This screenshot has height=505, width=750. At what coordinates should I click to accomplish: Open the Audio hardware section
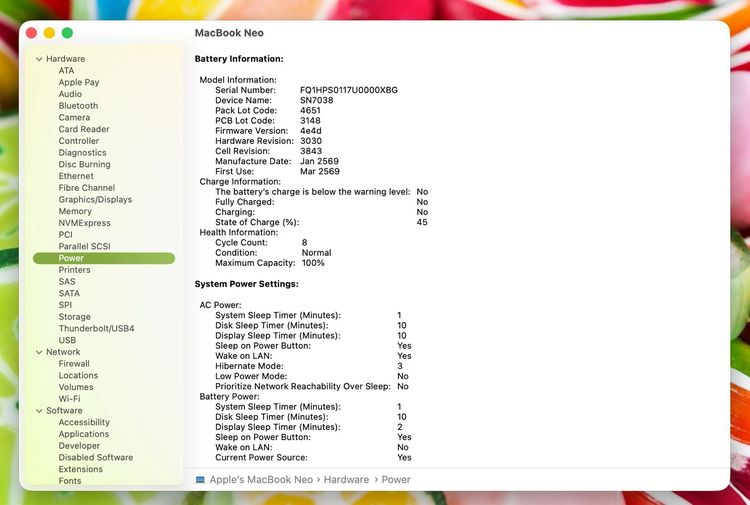tap(70, 94)
